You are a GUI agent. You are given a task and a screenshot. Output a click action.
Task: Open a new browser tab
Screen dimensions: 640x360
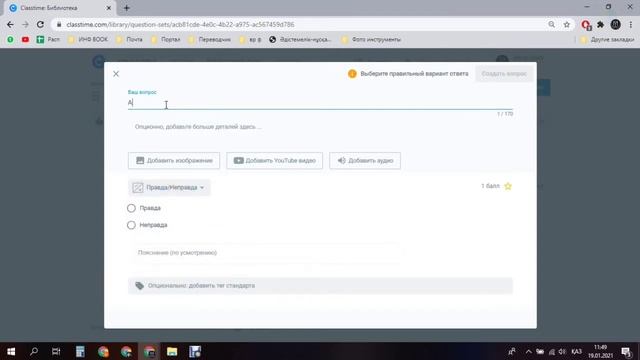tap(127, 8)
